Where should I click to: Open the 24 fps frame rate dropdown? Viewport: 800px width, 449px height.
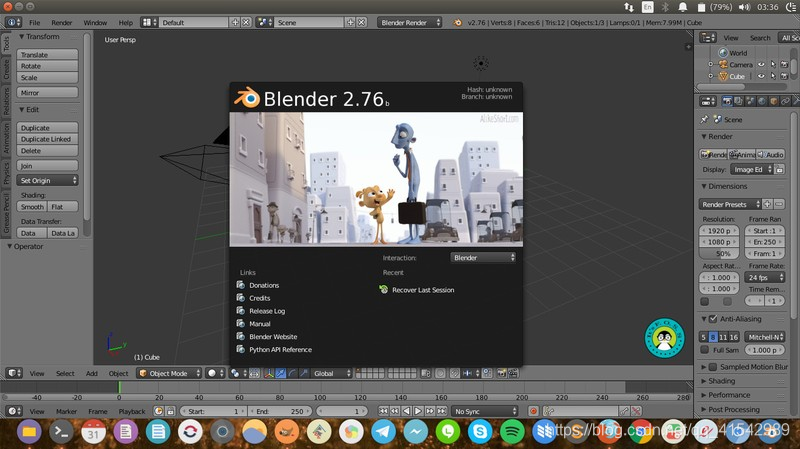[764, 277]
